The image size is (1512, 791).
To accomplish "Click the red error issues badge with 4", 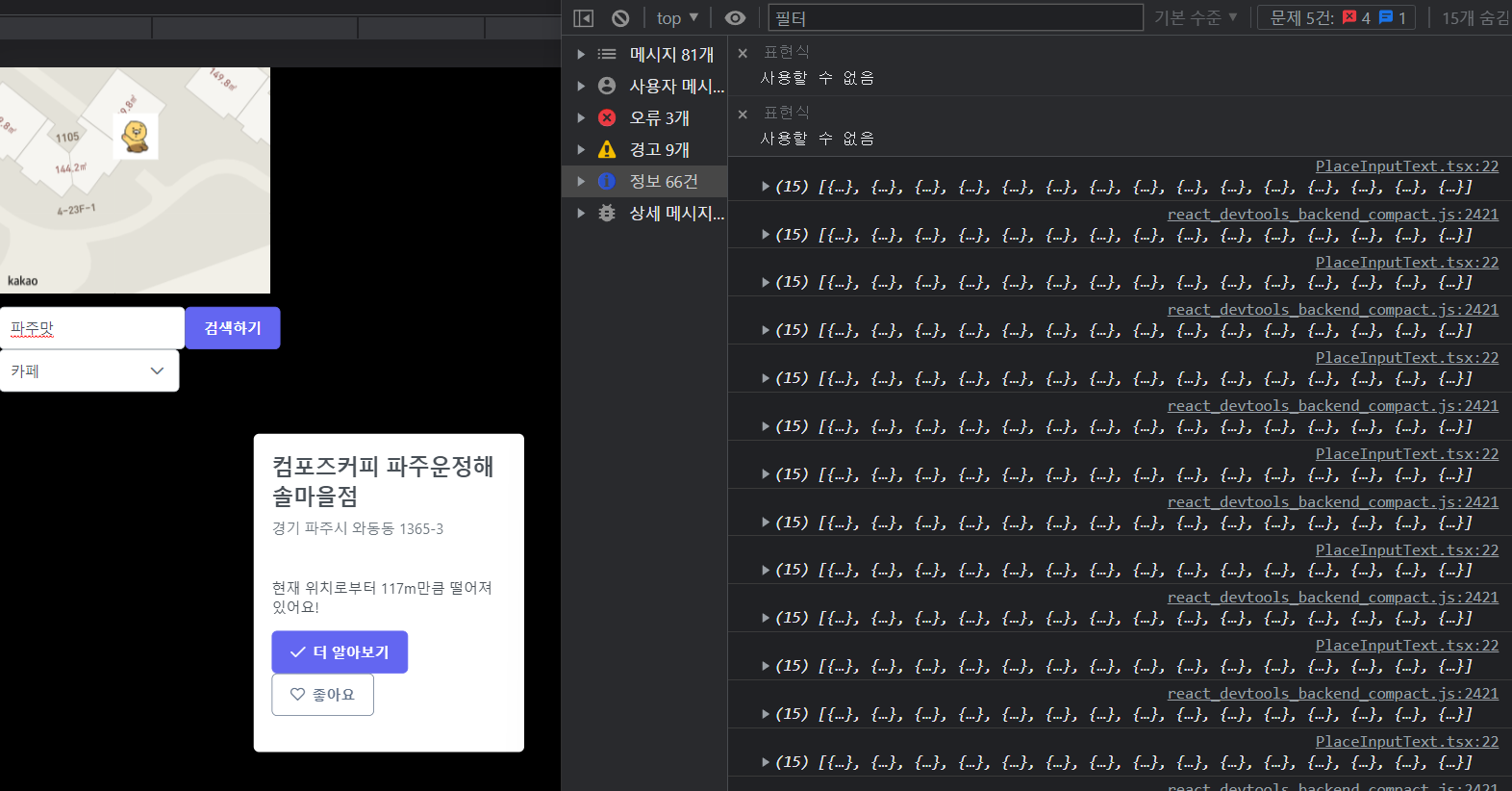I will coord(1356,18).
